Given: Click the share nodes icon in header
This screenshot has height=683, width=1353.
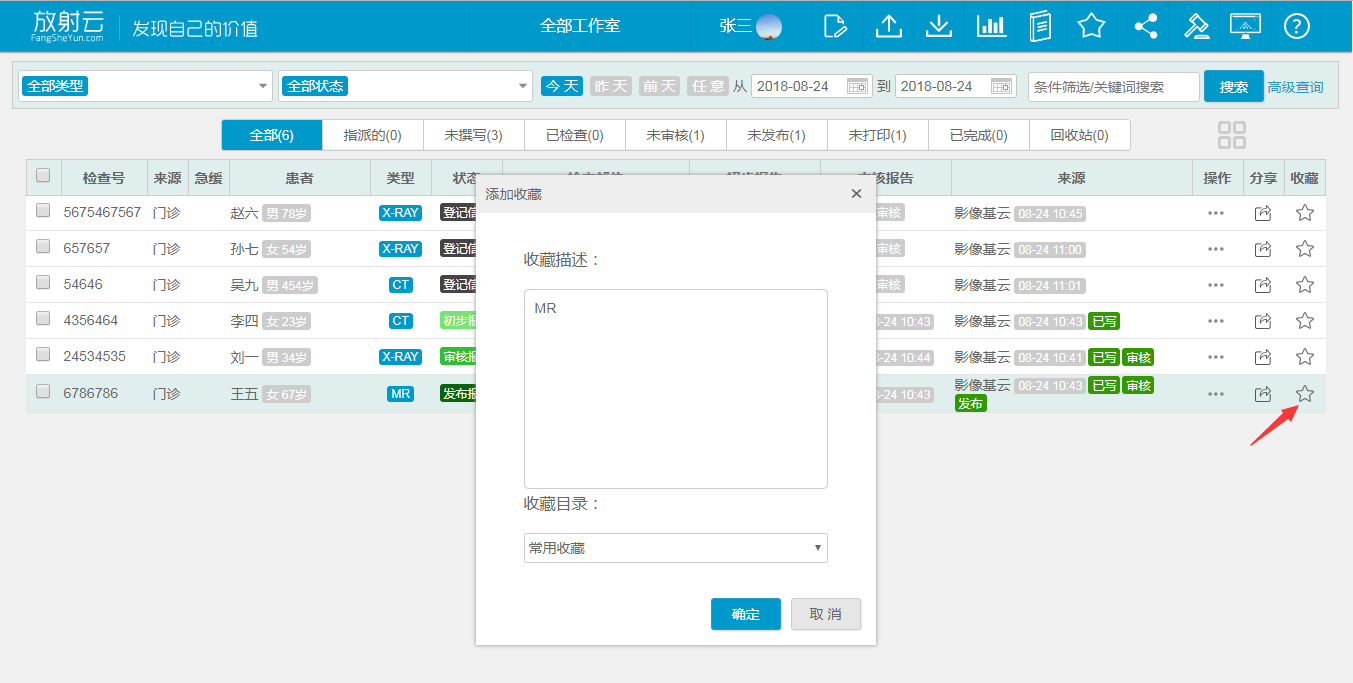Looking at the screenshot, I should click(x=1145, y=26).
